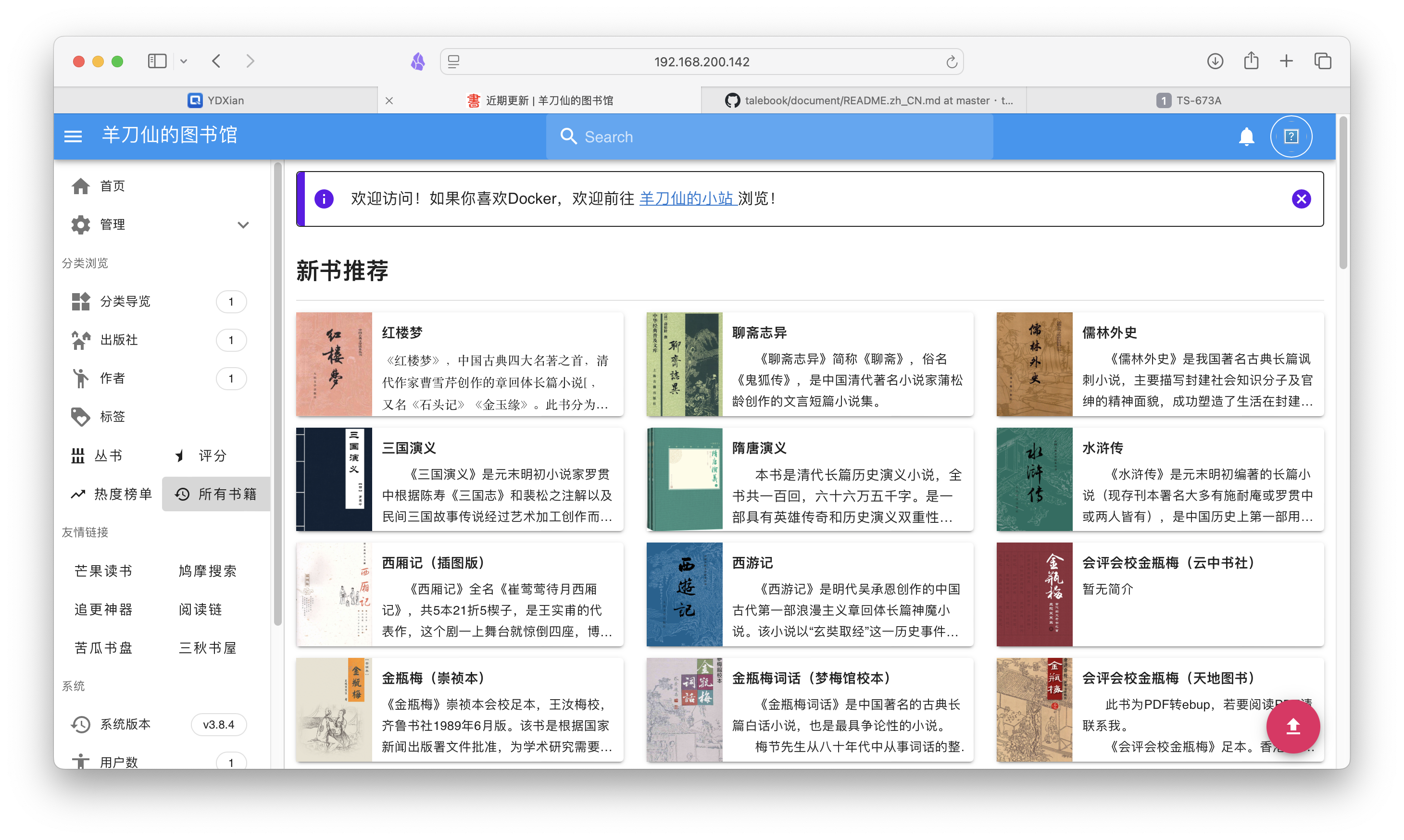The image size is (1404, 840).
Task: View books by 标签 tags
Action: point(112,417)
